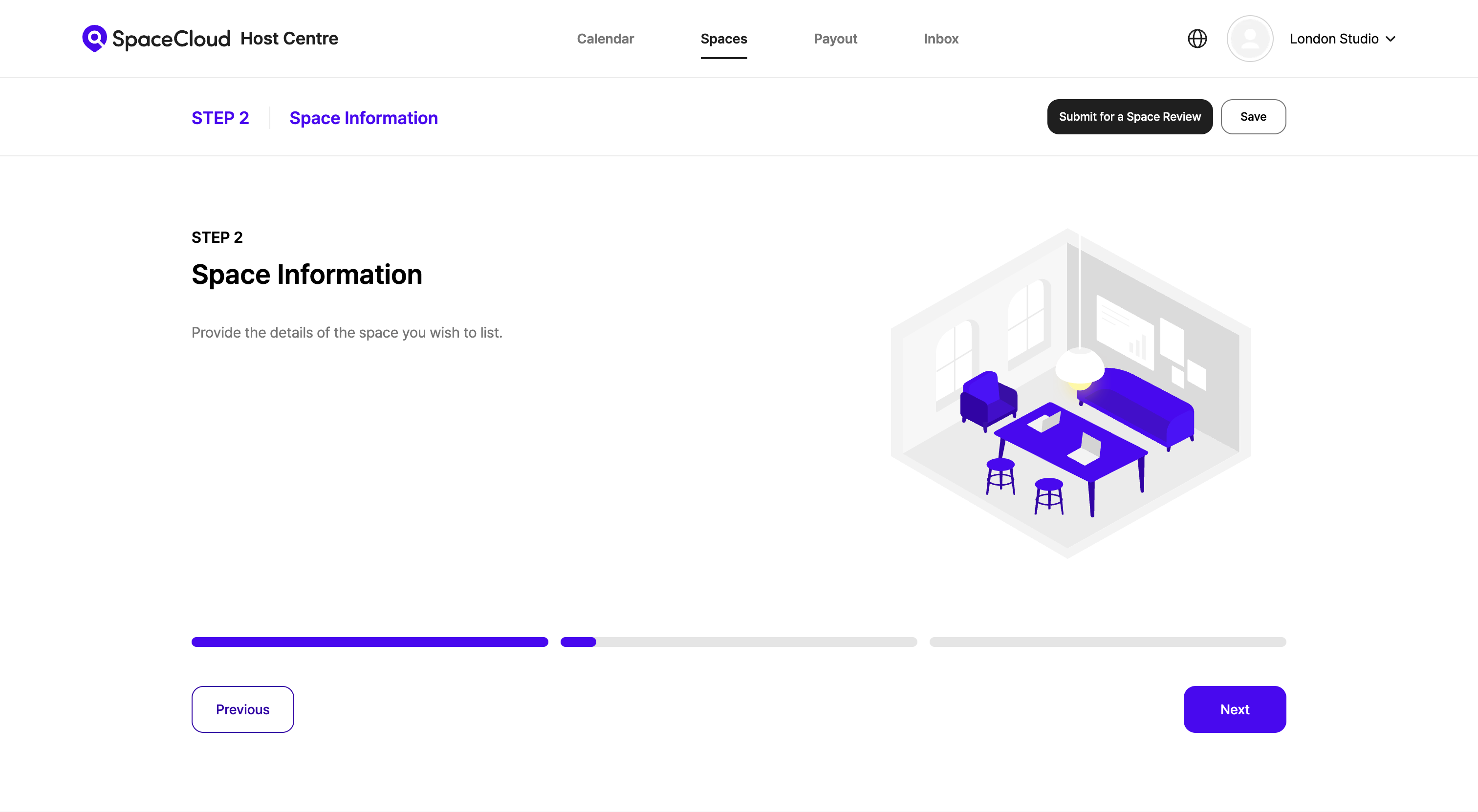Click the second partially filled progress segment
Image resolution: width=1478 pixels, height=812 pixels.
[739, 641]
